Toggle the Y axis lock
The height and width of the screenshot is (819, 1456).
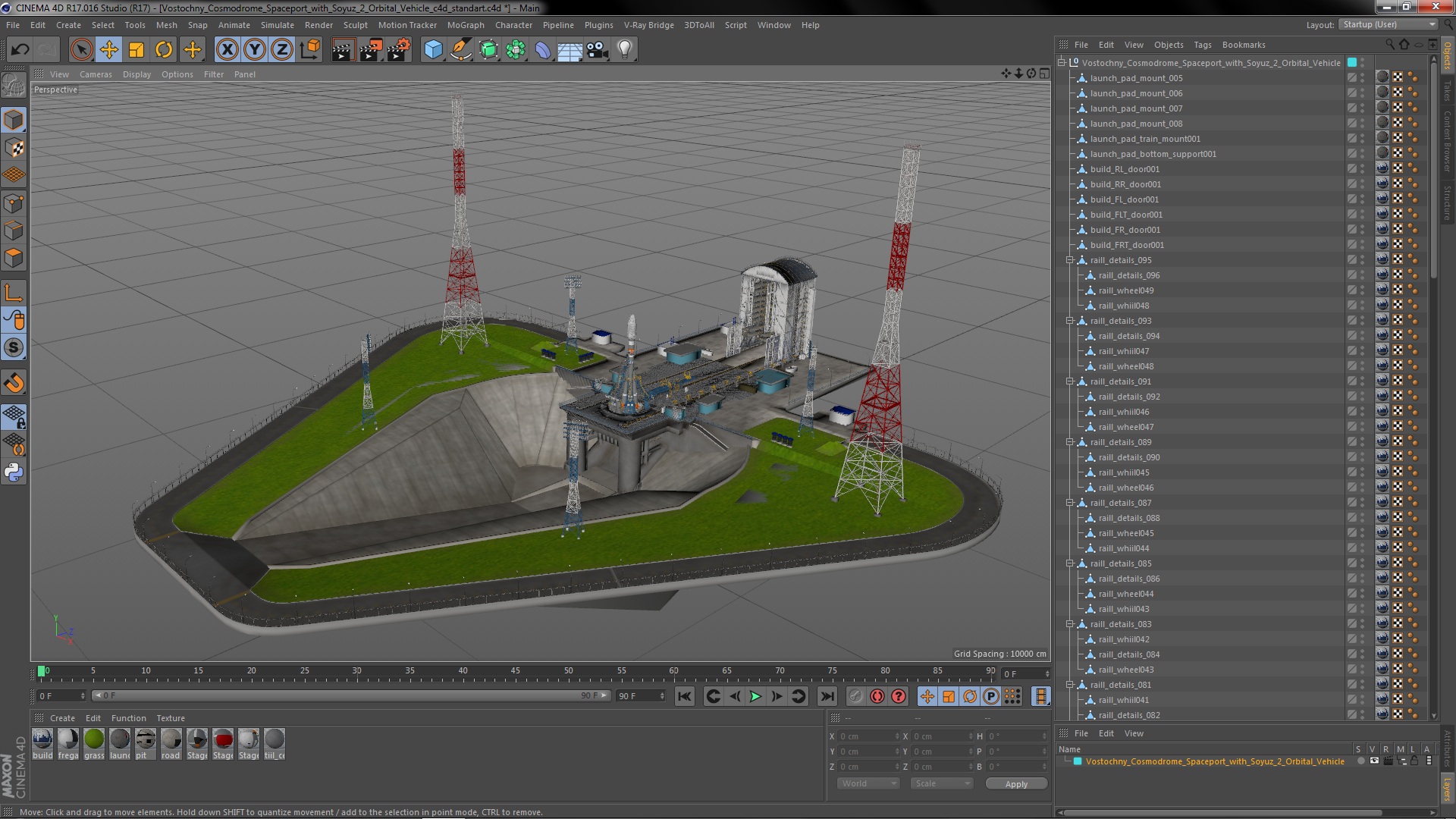[x=255, y=50]
